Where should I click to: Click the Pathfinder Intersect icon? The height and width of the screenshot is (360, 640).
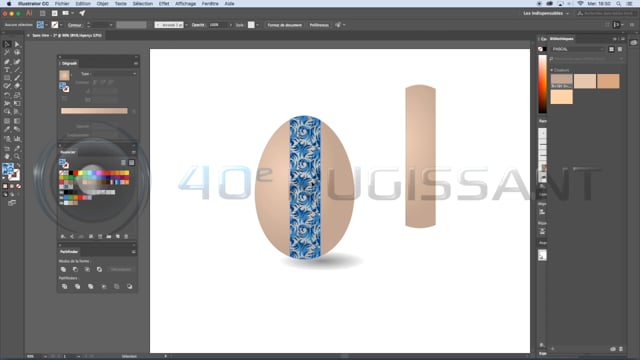coord(87,269)
